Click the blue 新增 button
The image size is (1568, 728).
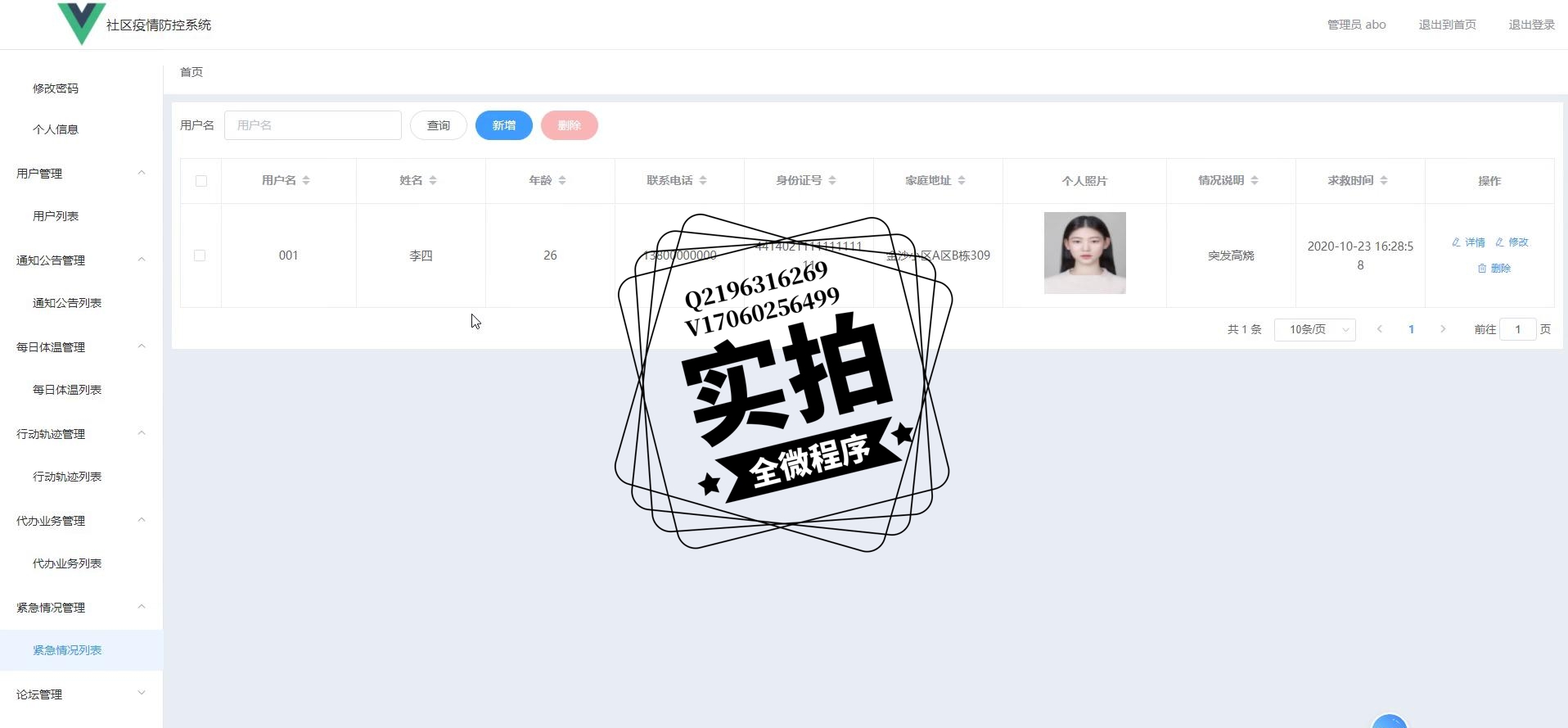pos(504,125)
